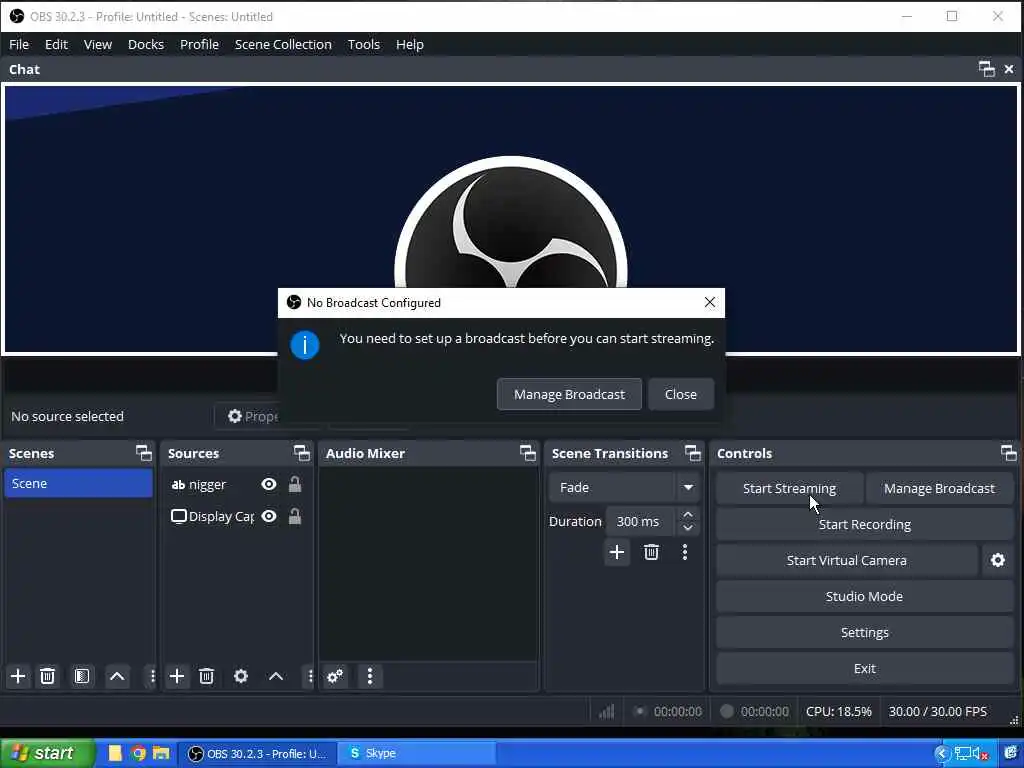Pop out the Scenes dock panel

tap(144, 453)
